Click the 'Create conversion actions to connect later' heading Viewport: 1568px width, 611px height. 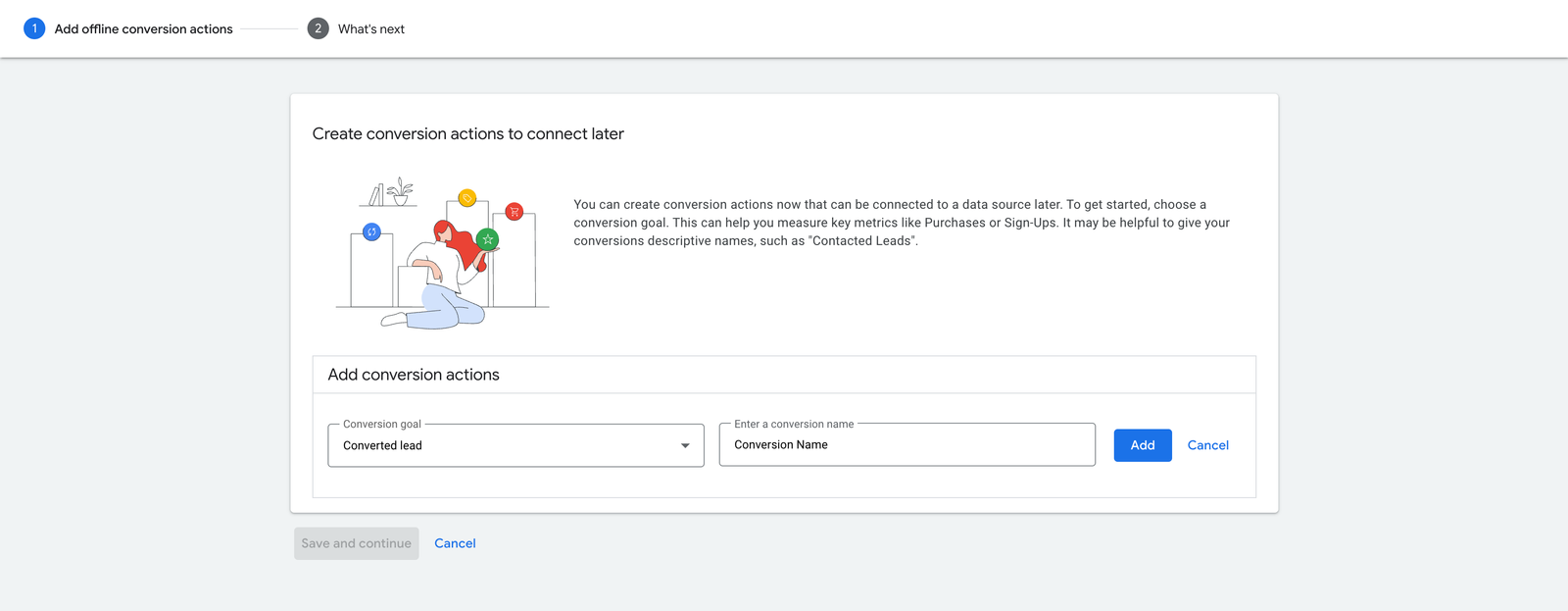(468, 134)
